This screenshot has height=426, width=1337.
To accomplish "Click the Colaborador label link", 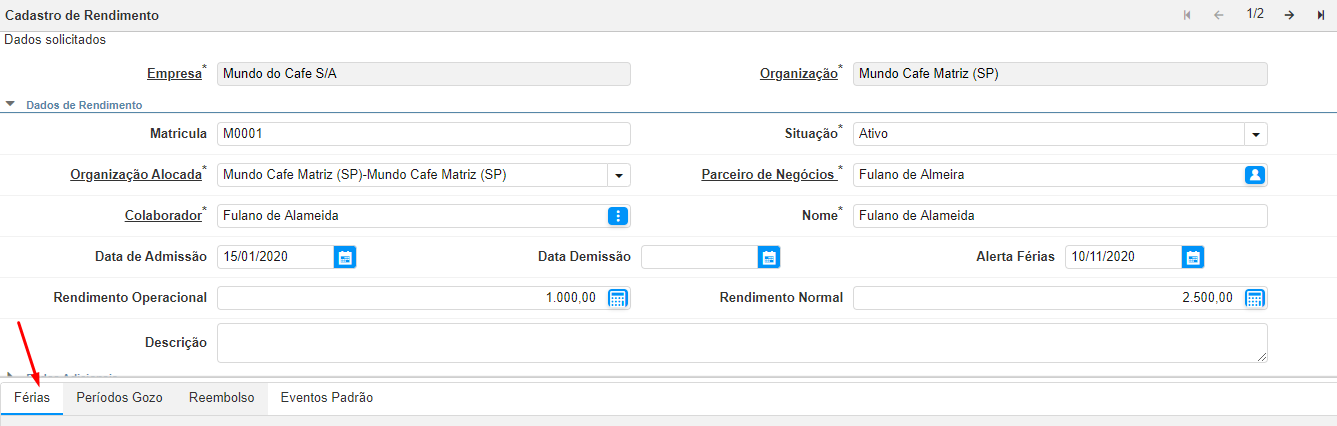I will [x=163, y=216].
